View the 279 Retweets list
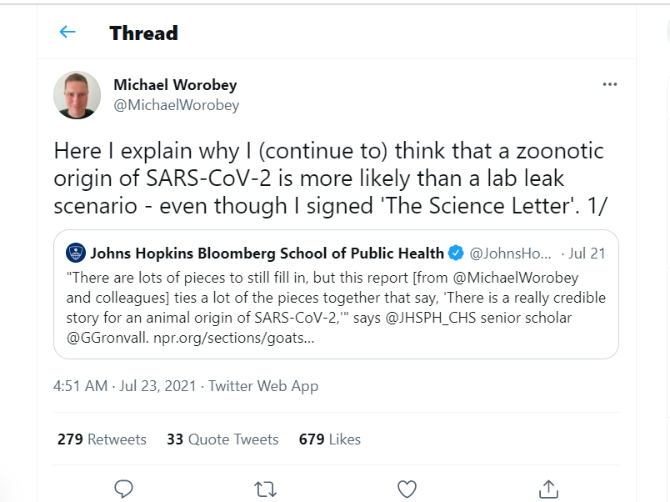The image size is (670, 502). coord(102,439)
